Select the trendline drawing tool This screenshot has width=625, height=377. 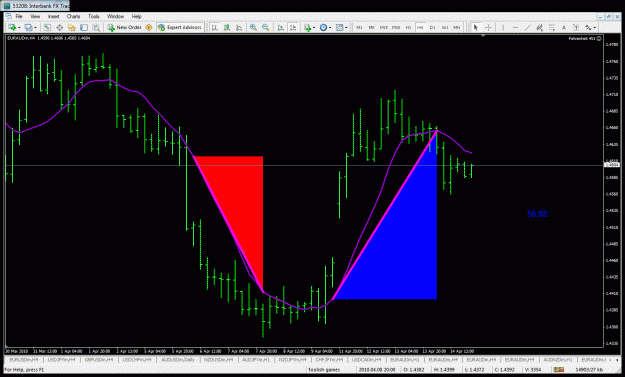[x=527, y=27]
